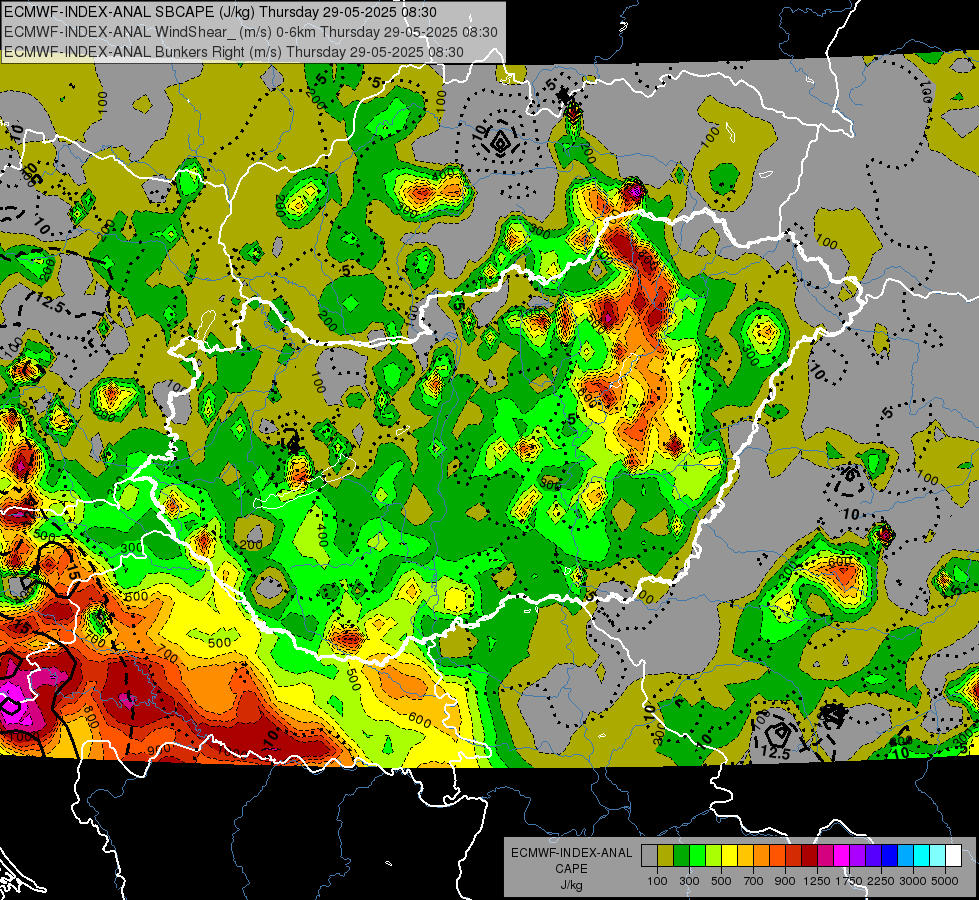Click the violet swatch left of 2250 tick

873,856
